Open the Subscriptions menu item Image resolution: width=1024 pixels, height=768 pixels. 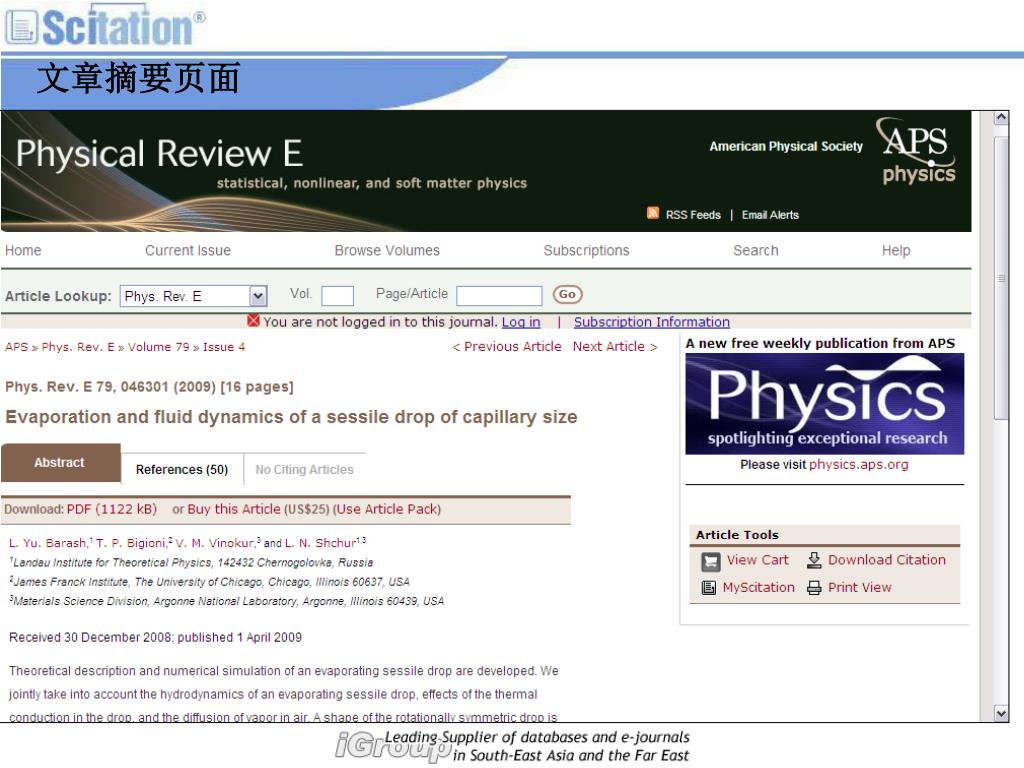(586, 250)
